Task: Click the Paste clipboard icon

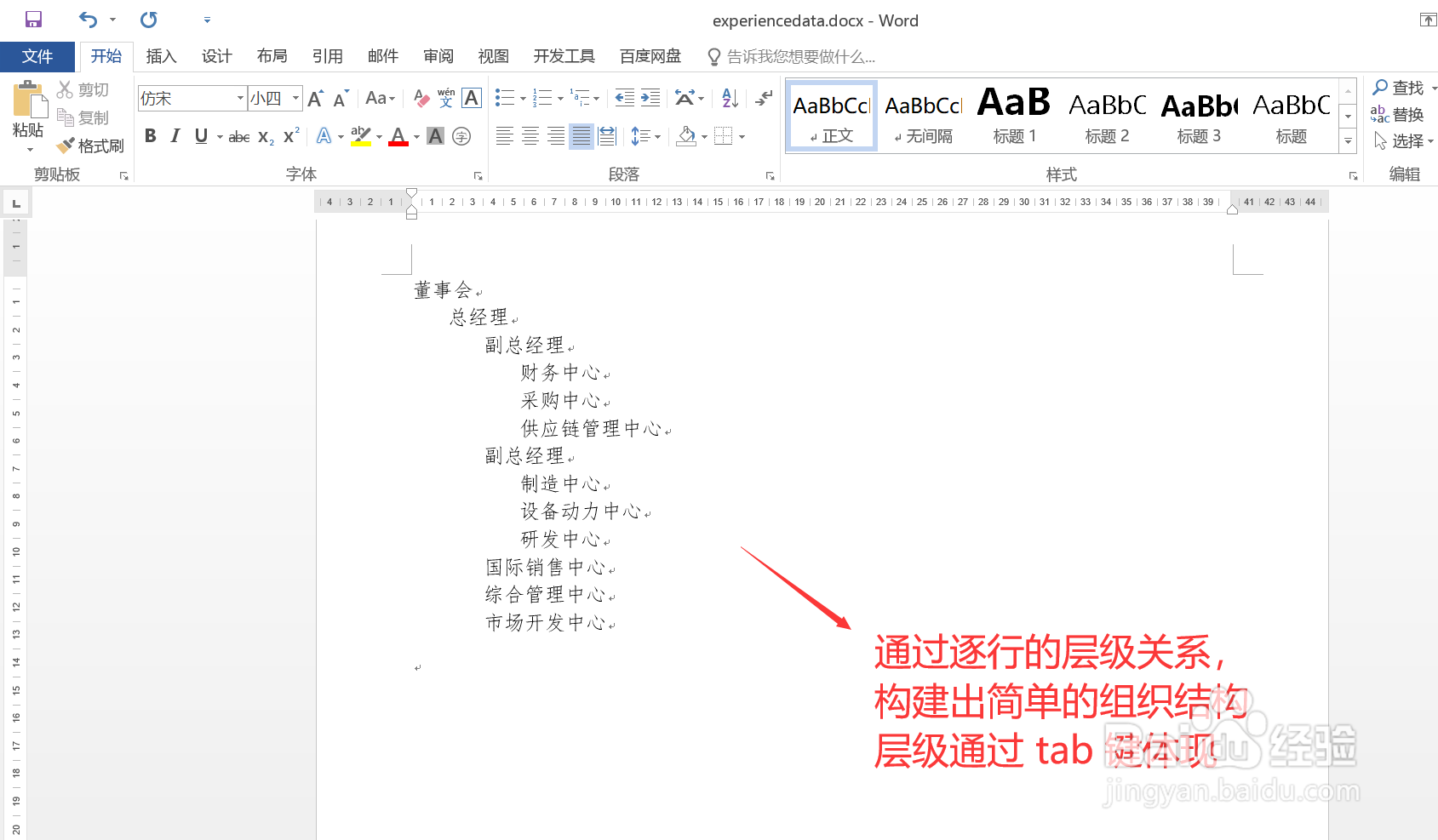Action: [29, 100]
